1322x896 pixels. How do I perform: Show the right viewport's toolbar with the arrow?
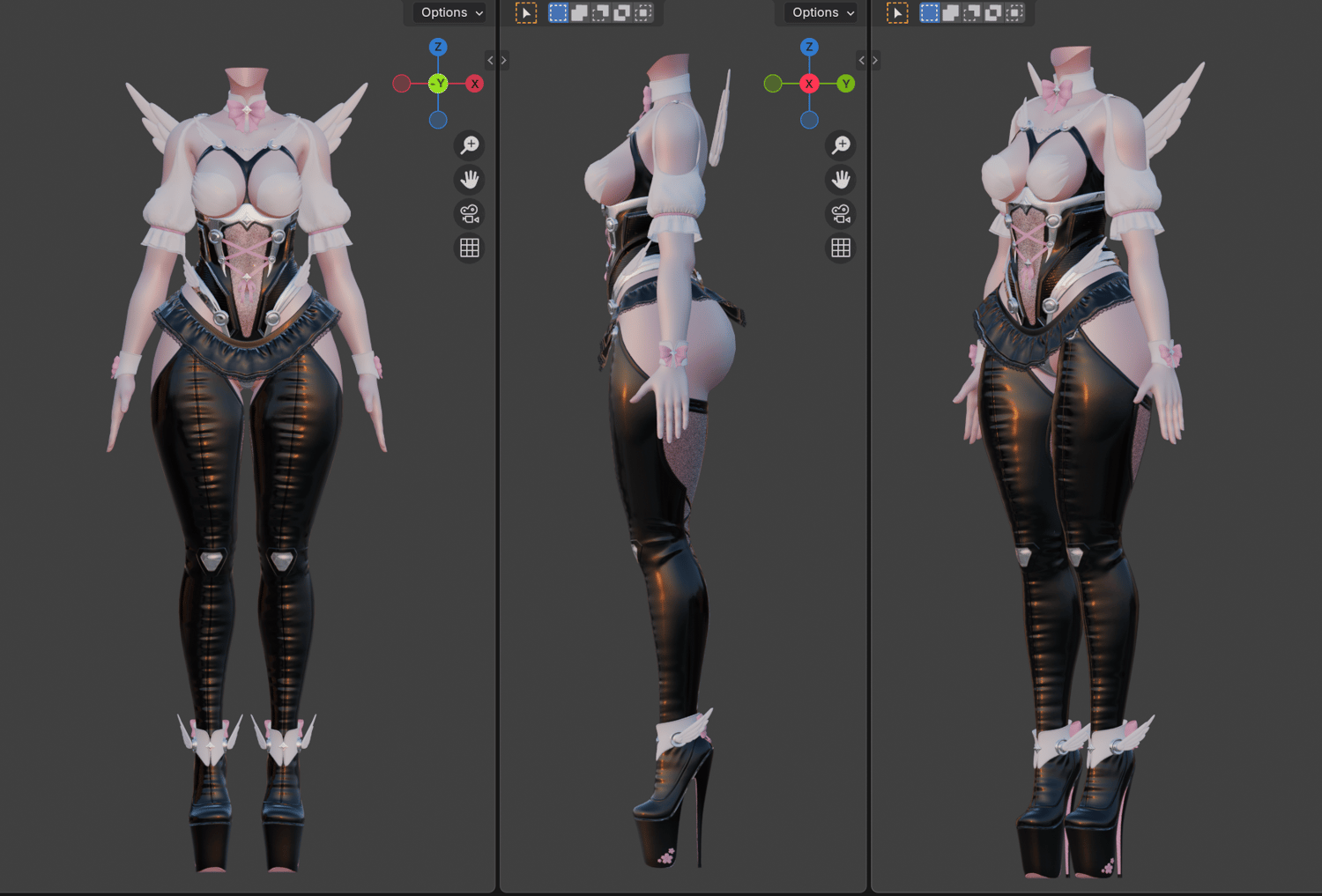click(x=875, y=61)
